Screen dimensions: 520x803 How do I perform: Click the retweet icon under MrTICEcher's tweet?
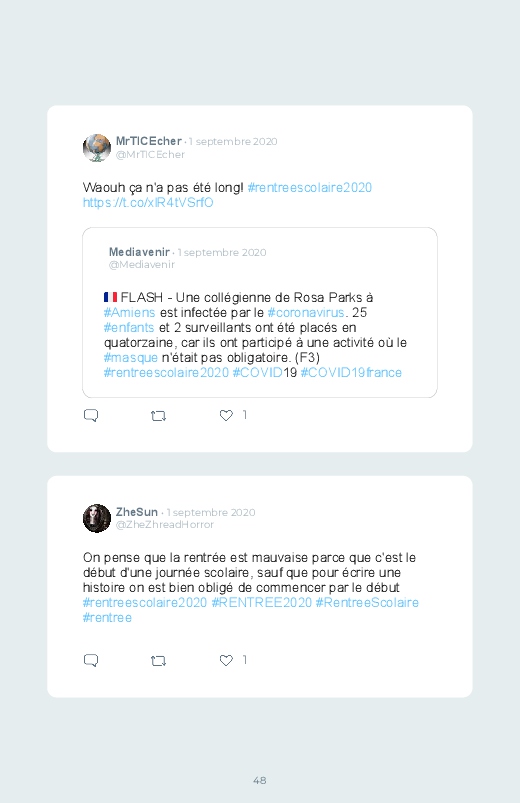(x=158, y=416)
